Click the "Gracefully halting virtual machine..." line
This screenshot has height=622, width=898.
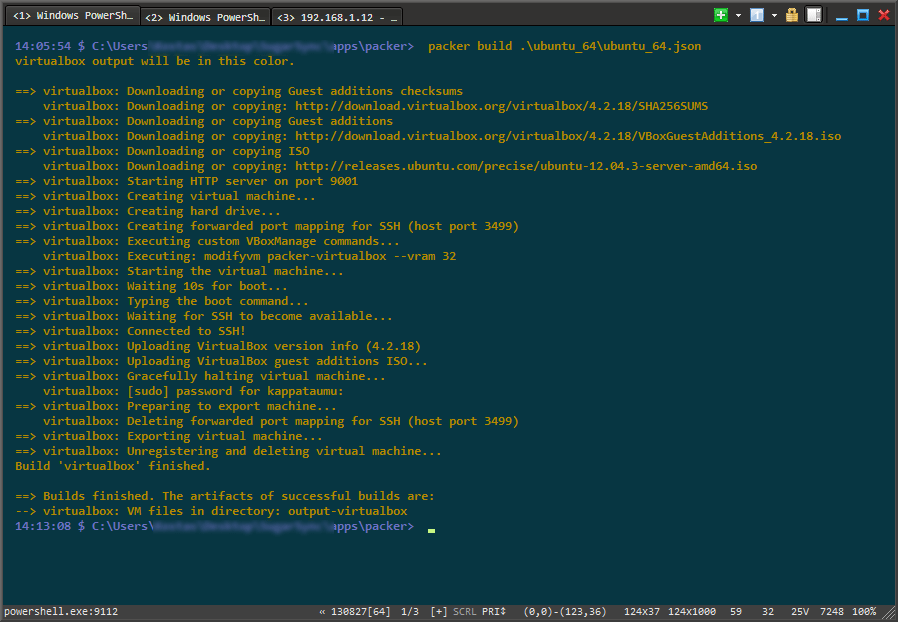200,376
